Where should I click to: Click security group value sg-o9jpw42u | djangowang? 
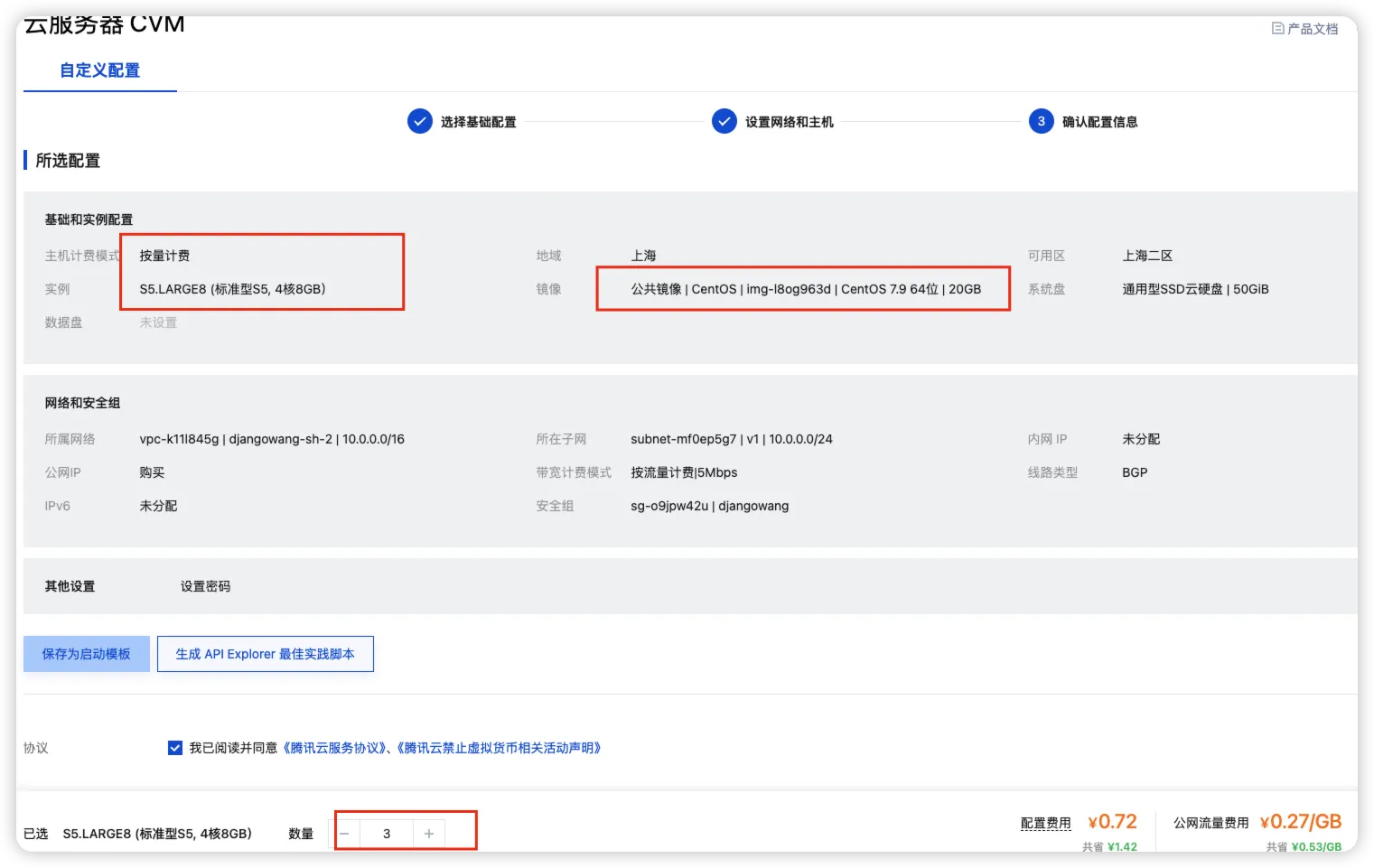pyautogui.click(x=710, y=506)
